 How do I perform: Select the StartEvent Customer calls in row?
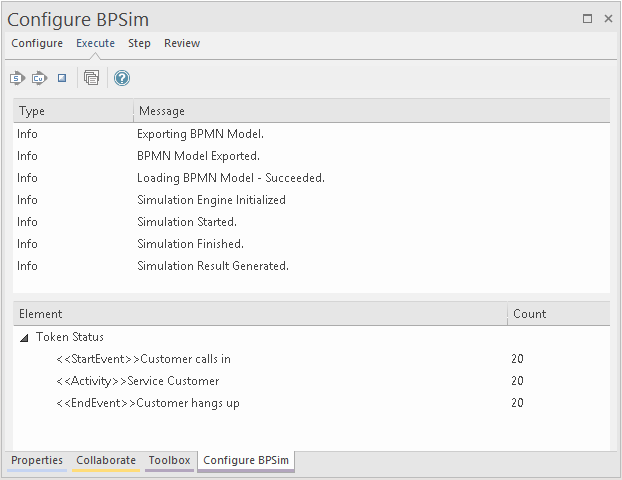coord(143,359)
